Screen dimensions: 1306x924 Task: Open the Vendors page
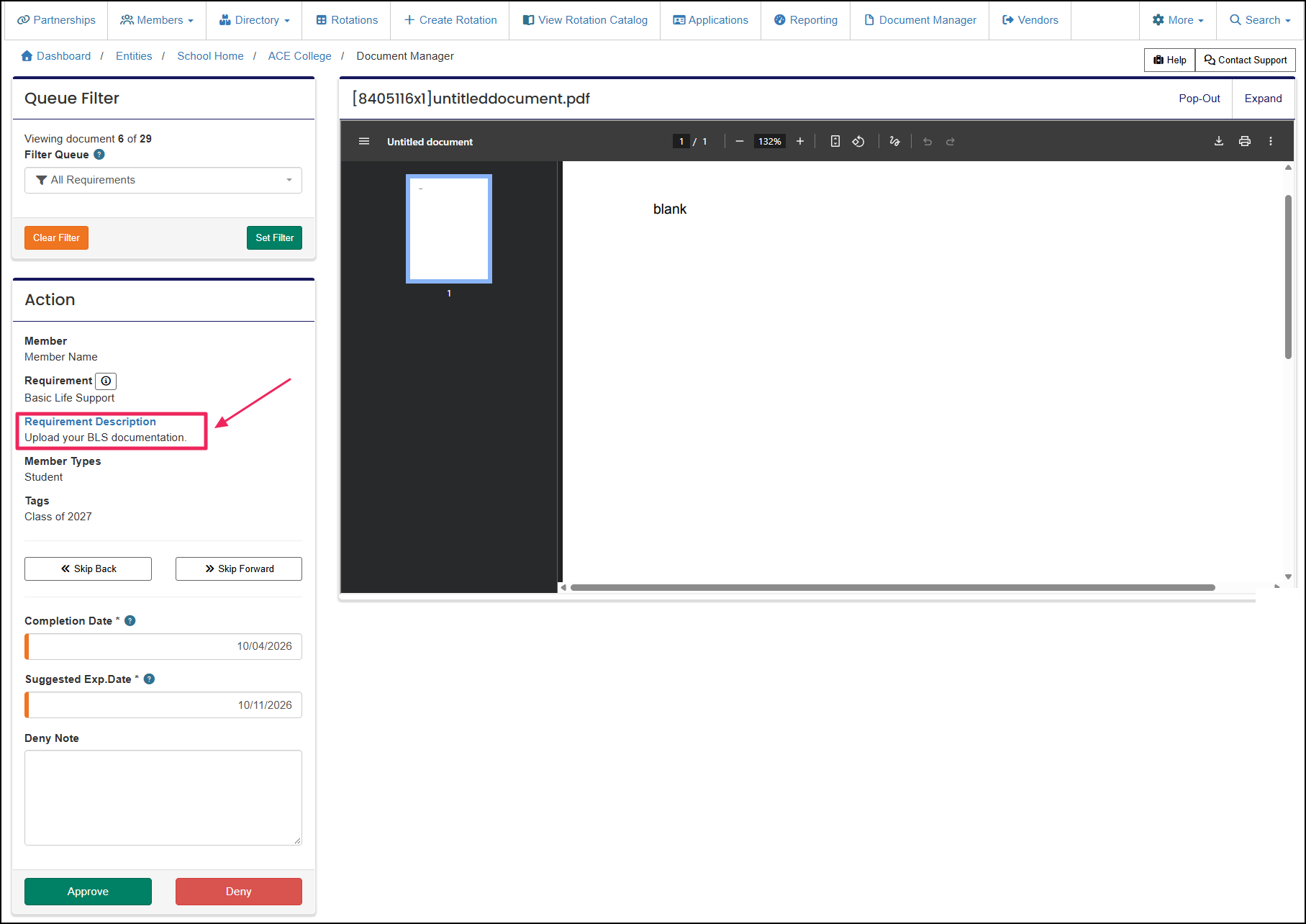point(1030,20)
